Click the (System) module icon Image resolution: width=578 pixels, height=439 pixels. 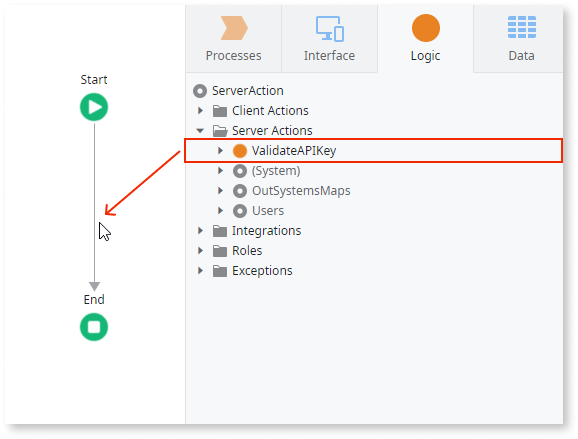[x=240, y=171]
